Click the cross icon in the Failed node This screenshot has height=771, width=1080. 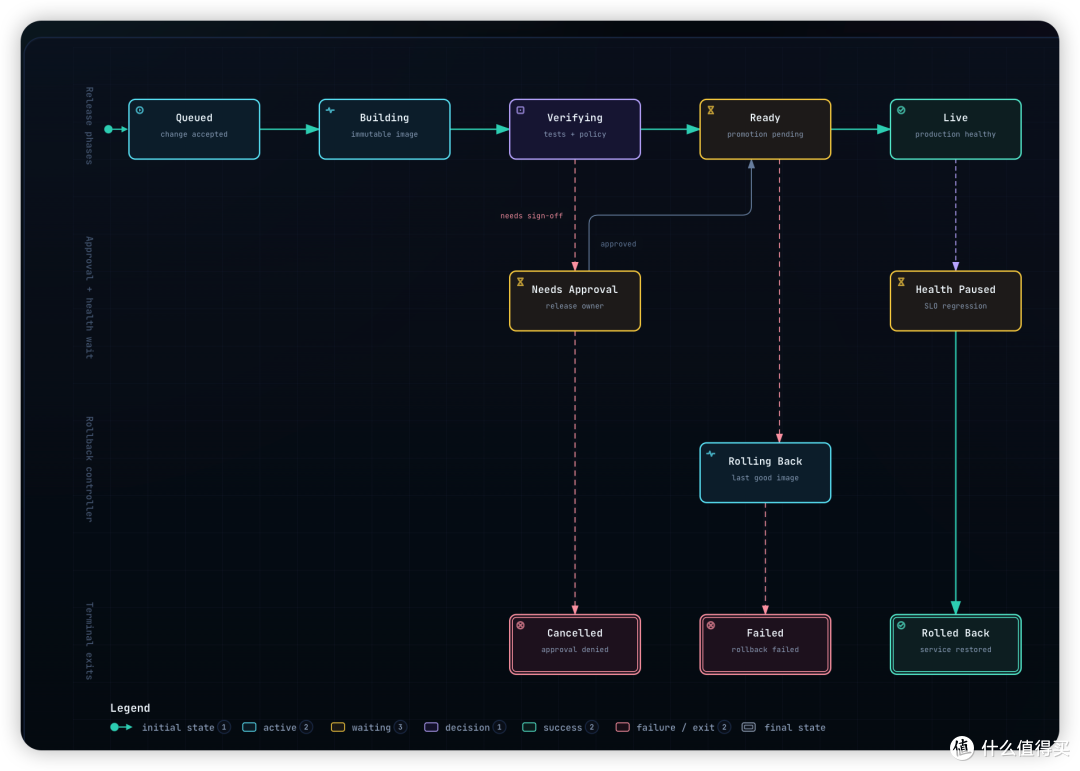[x=711, y=626]
